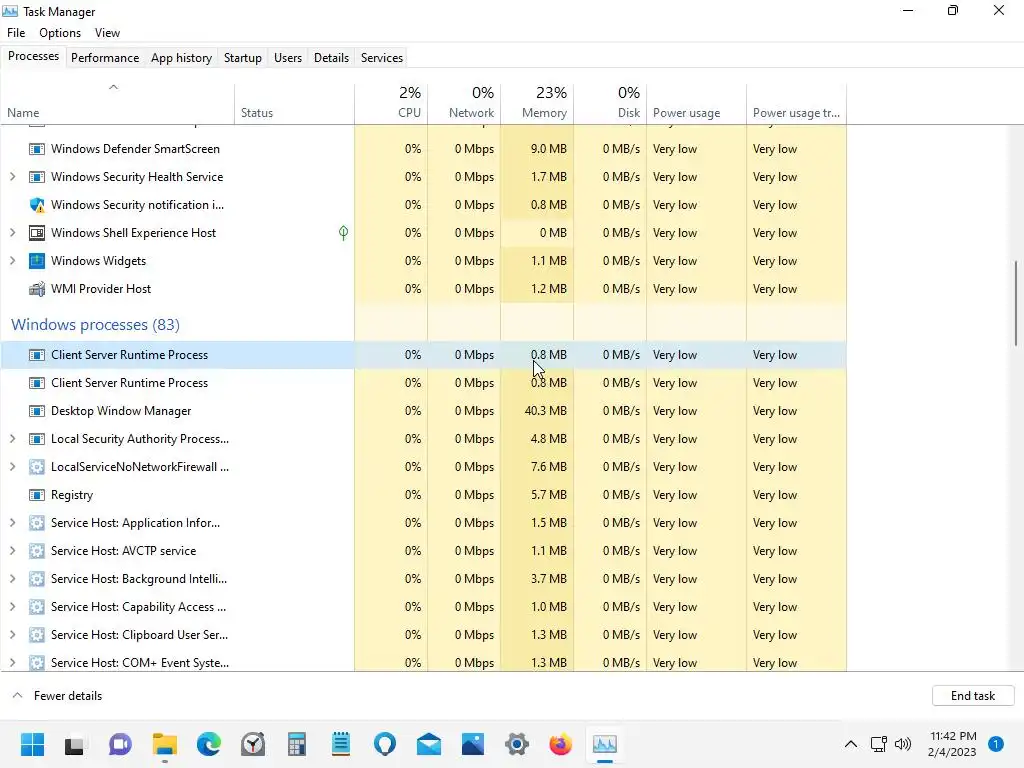The width and height of the screenshot is (1024, 768).
Task: Switch to the Startup tab
Action: pyautogui.click(x=243, y=58)
